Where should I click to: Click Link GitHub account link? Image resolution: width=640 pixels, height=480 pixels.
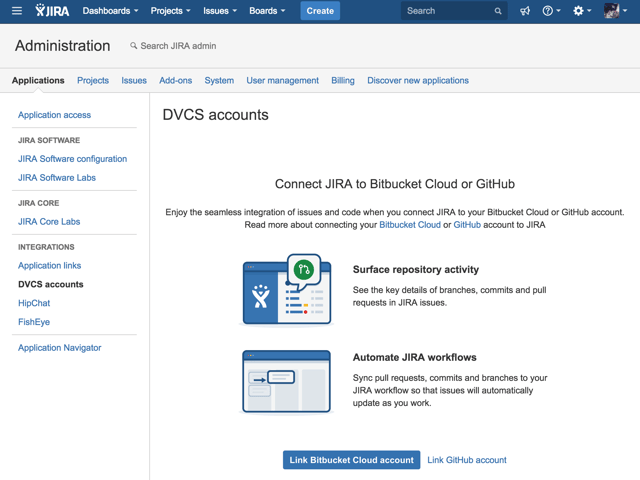click(x=467, y=460)
